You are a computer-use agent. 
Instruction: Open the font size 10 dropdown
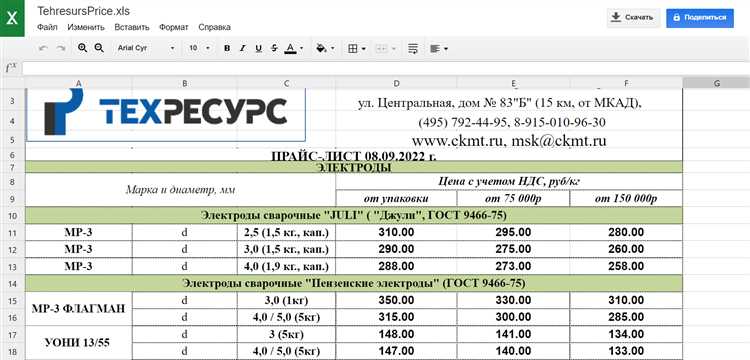point(199,48)
